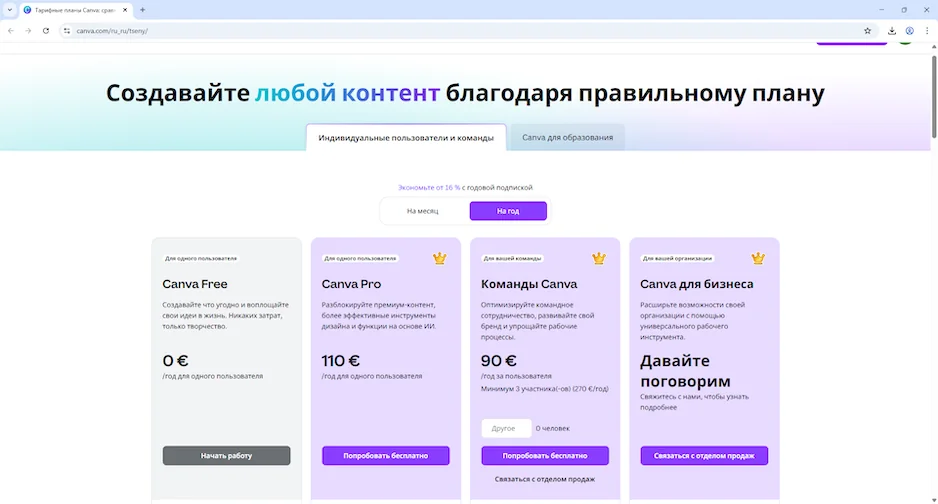The height and width of the screenshot is (504, 938).
Task: Click Для вашей организации label
Action: 677,258
